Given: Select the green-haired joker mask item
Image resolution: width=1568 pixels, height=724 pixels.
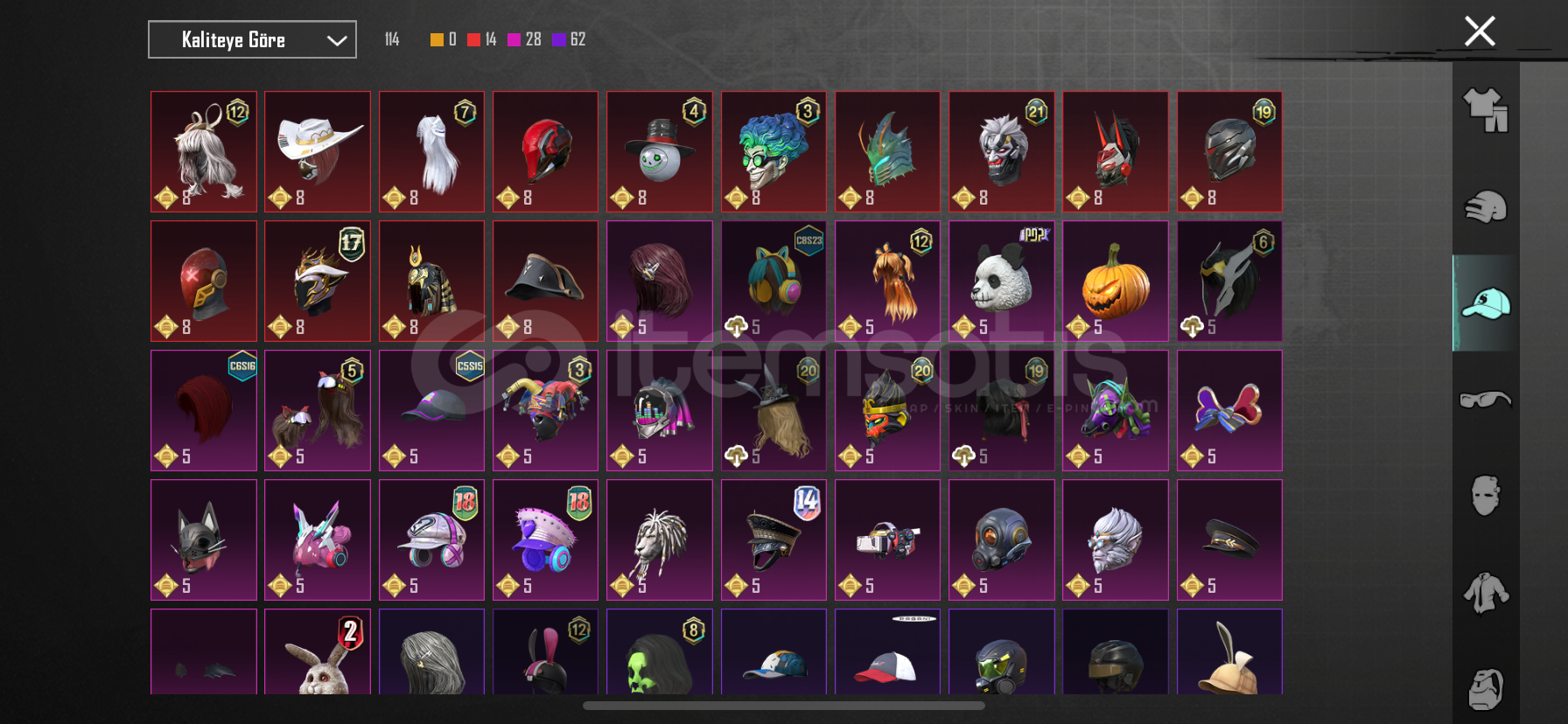Looking at the screenshot, I should pyautogui.click(x=773, y=151).
